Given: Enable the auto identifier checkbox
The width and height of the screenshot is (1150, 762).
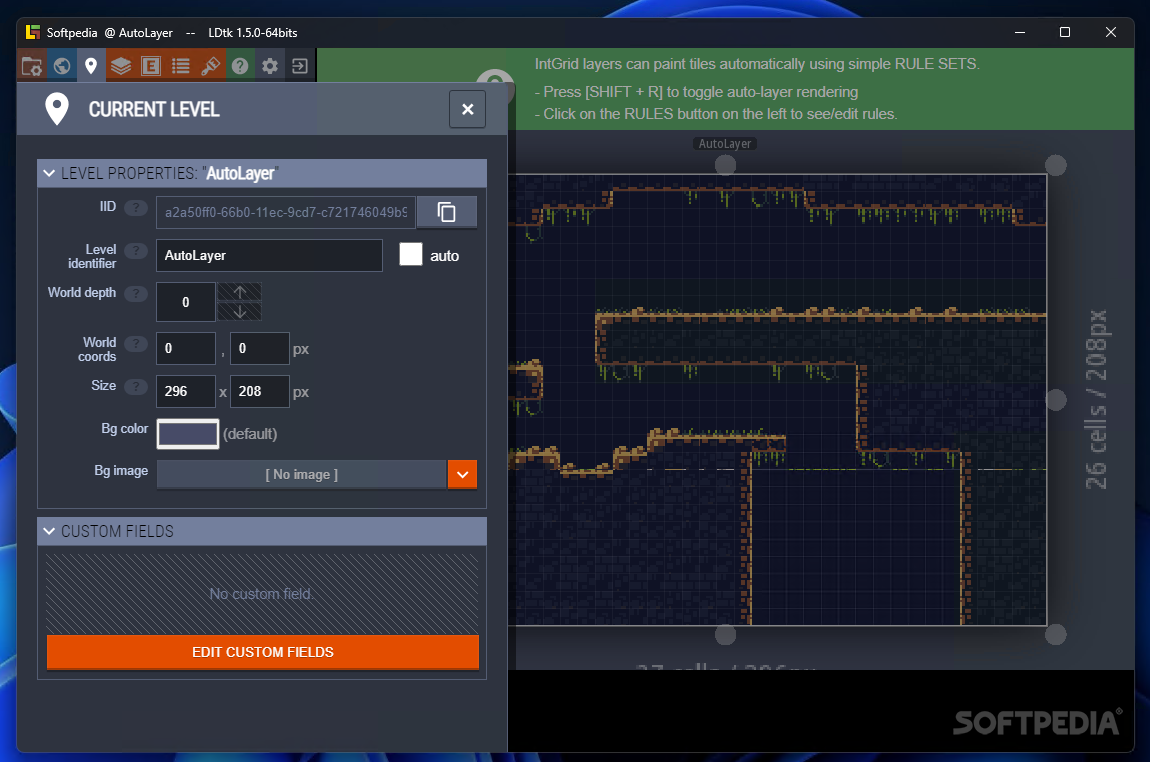Looking at the screenshot, I should click(411, 254).
